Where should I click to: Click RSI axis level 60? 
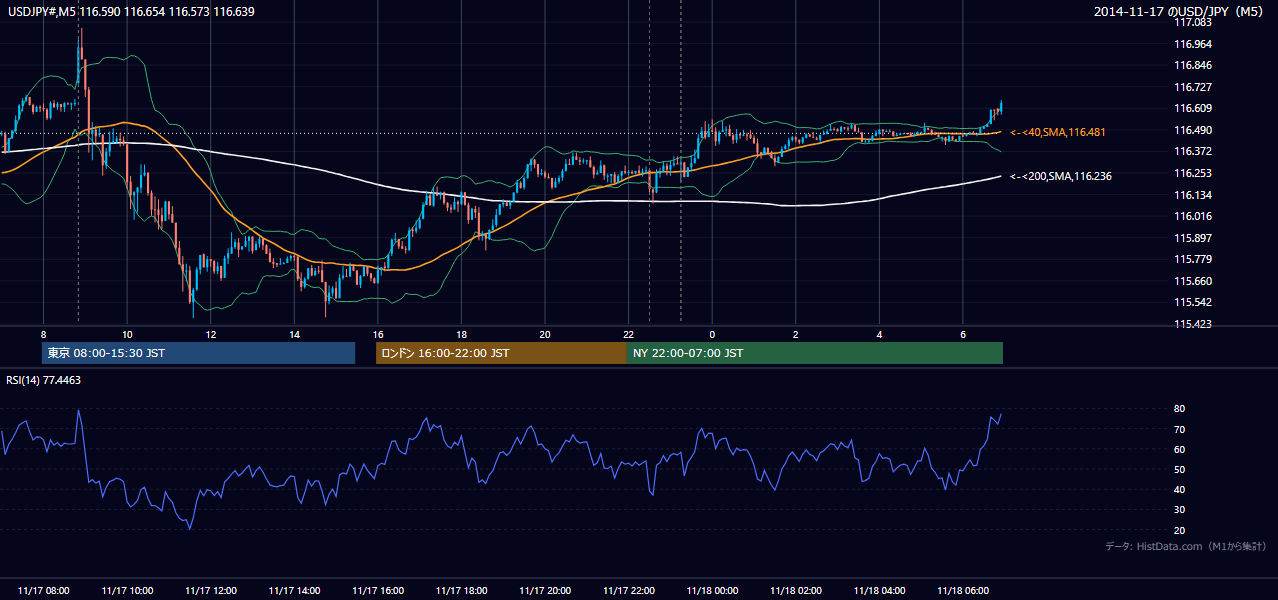click(1180, 449)
